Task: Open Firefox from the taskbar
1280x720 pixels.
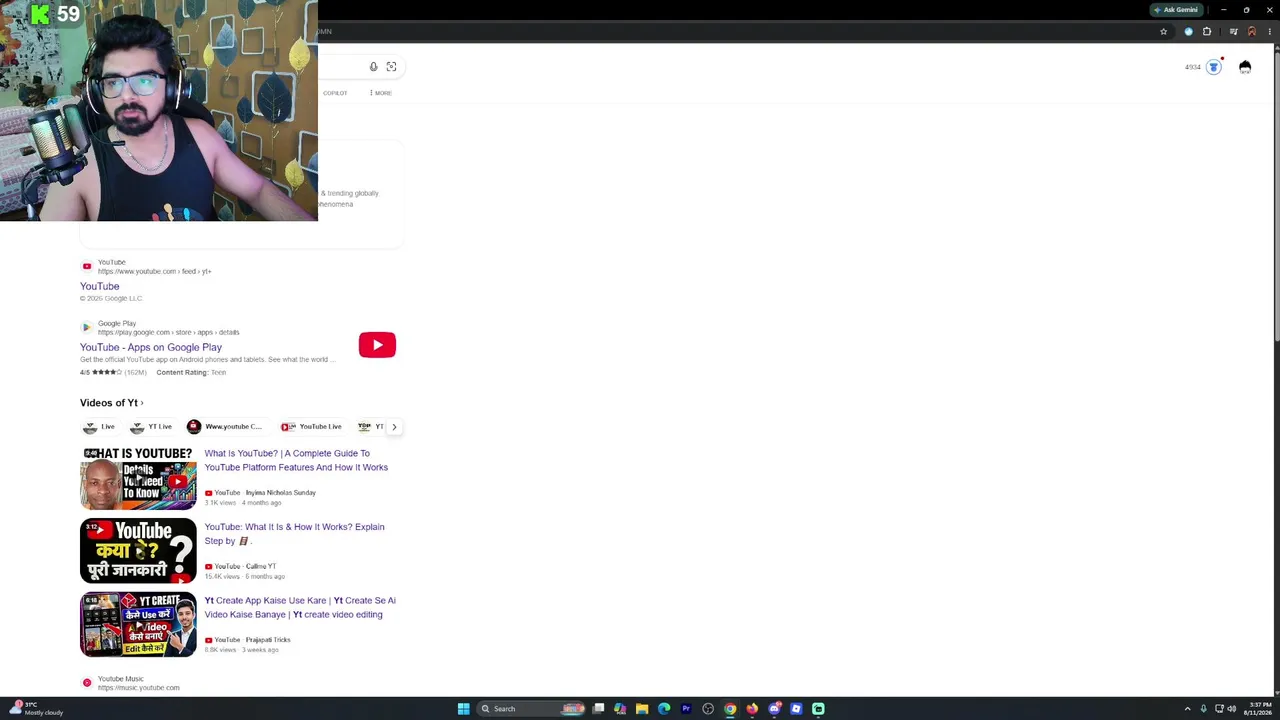Action: pyautogui.click(x=752, y=709)
